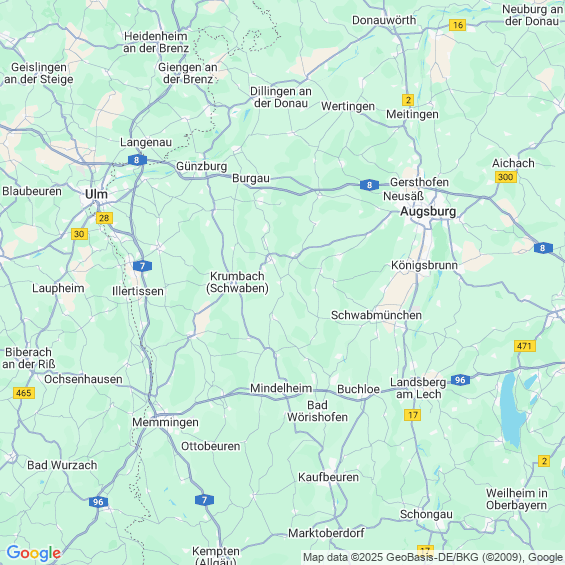Image resolution: width=565 pixels, height=565 pixels.
Task: Click the B465 road marker near Ochsenhausen
Action: pos(24,392)
